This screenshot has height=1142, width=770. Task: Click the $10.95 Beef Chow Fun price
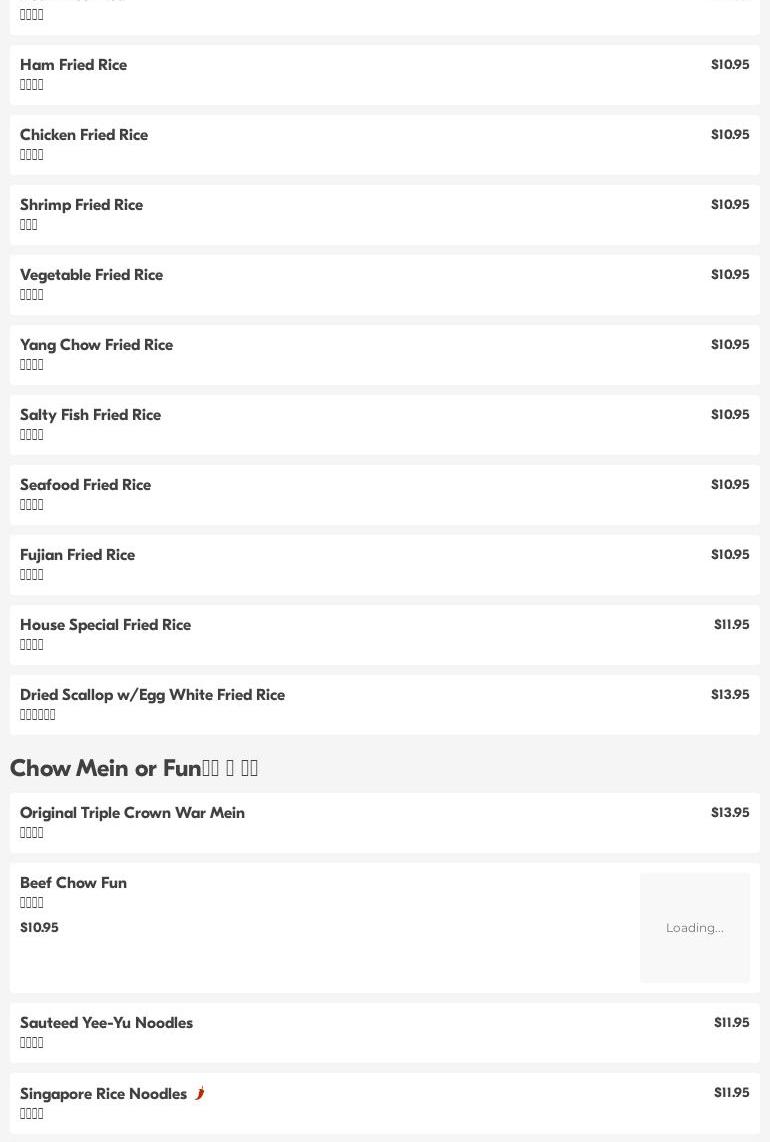tap(40, 927)
